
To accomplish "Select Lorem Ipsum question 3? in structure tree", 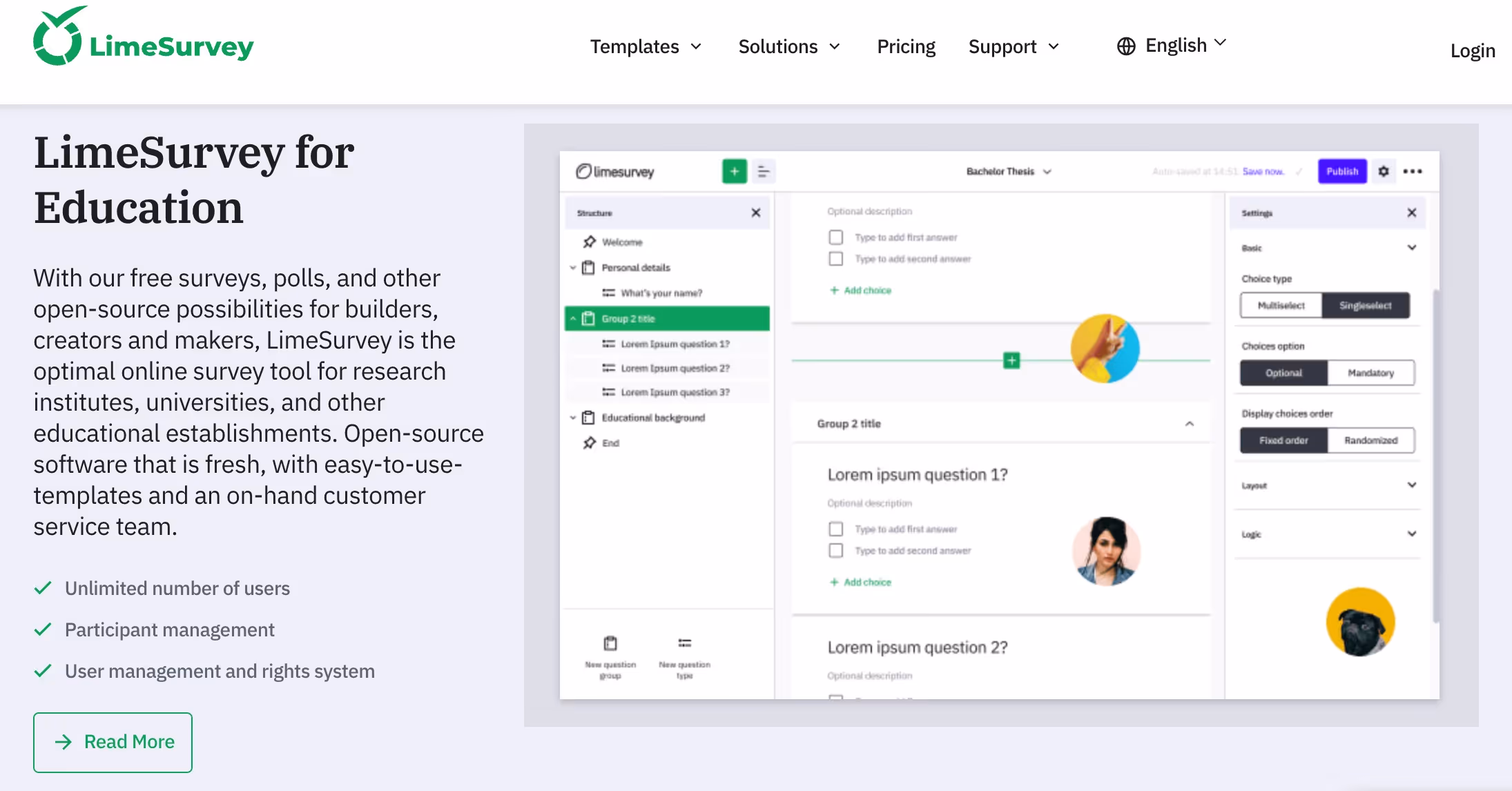I will [x=667, y=392].
